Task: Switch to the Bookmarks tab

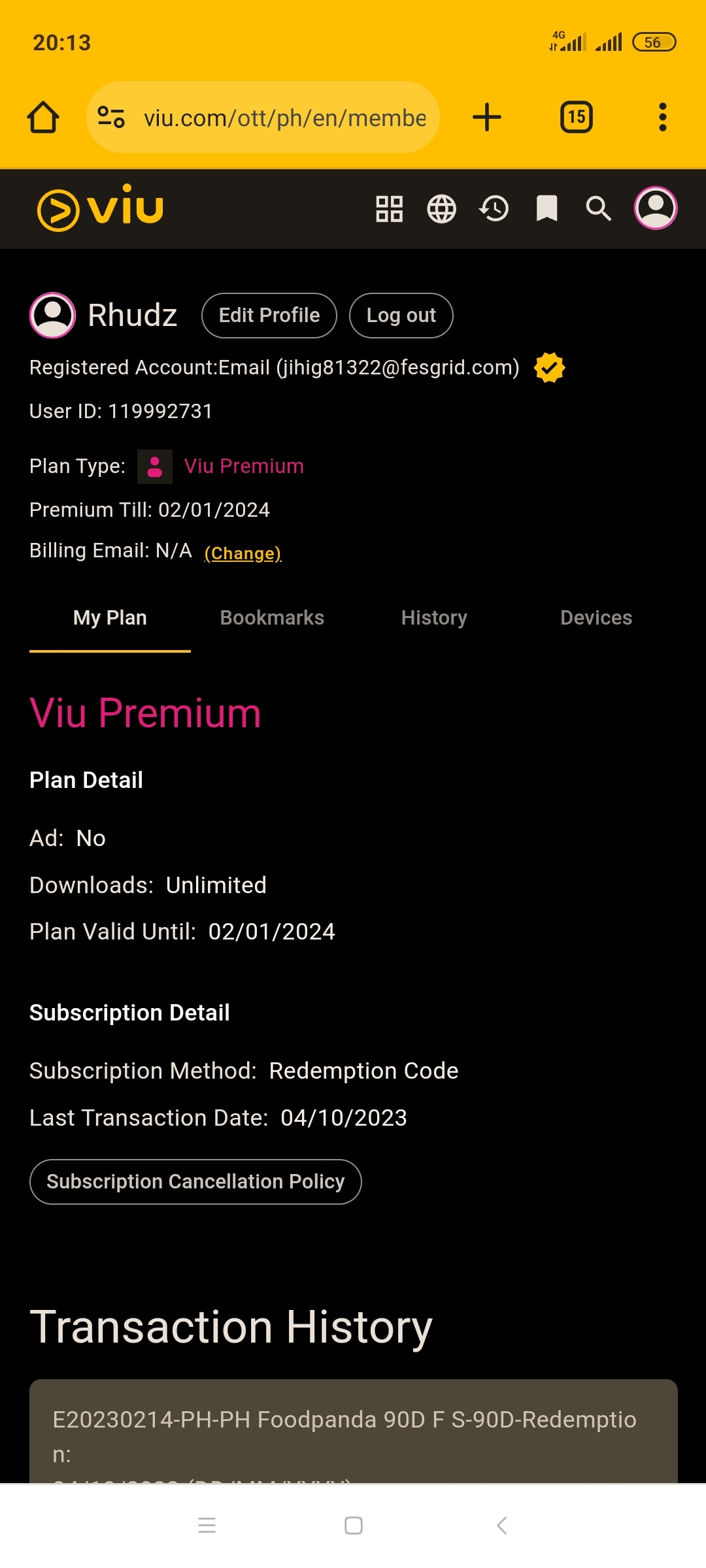Action: tap(272, 618)
